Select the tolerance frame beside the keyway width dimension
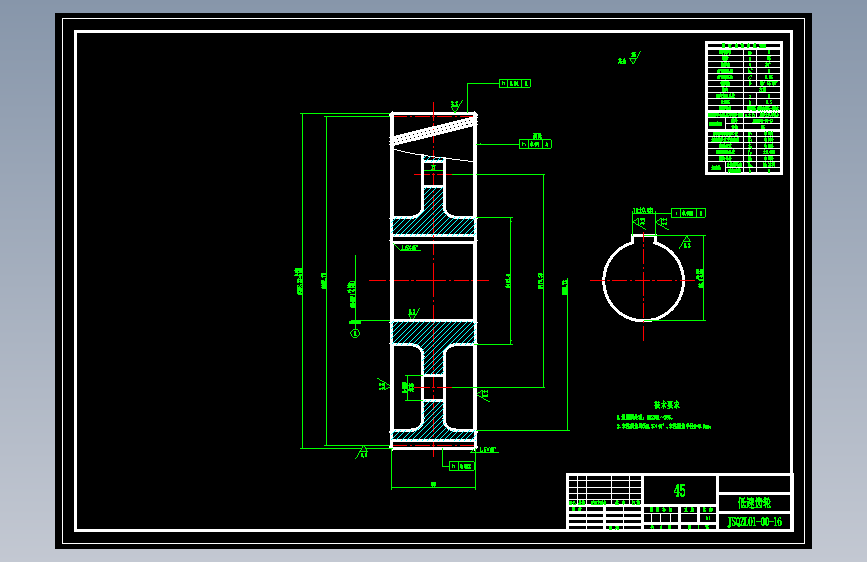 pyautogui.click(x=688, y=213)
